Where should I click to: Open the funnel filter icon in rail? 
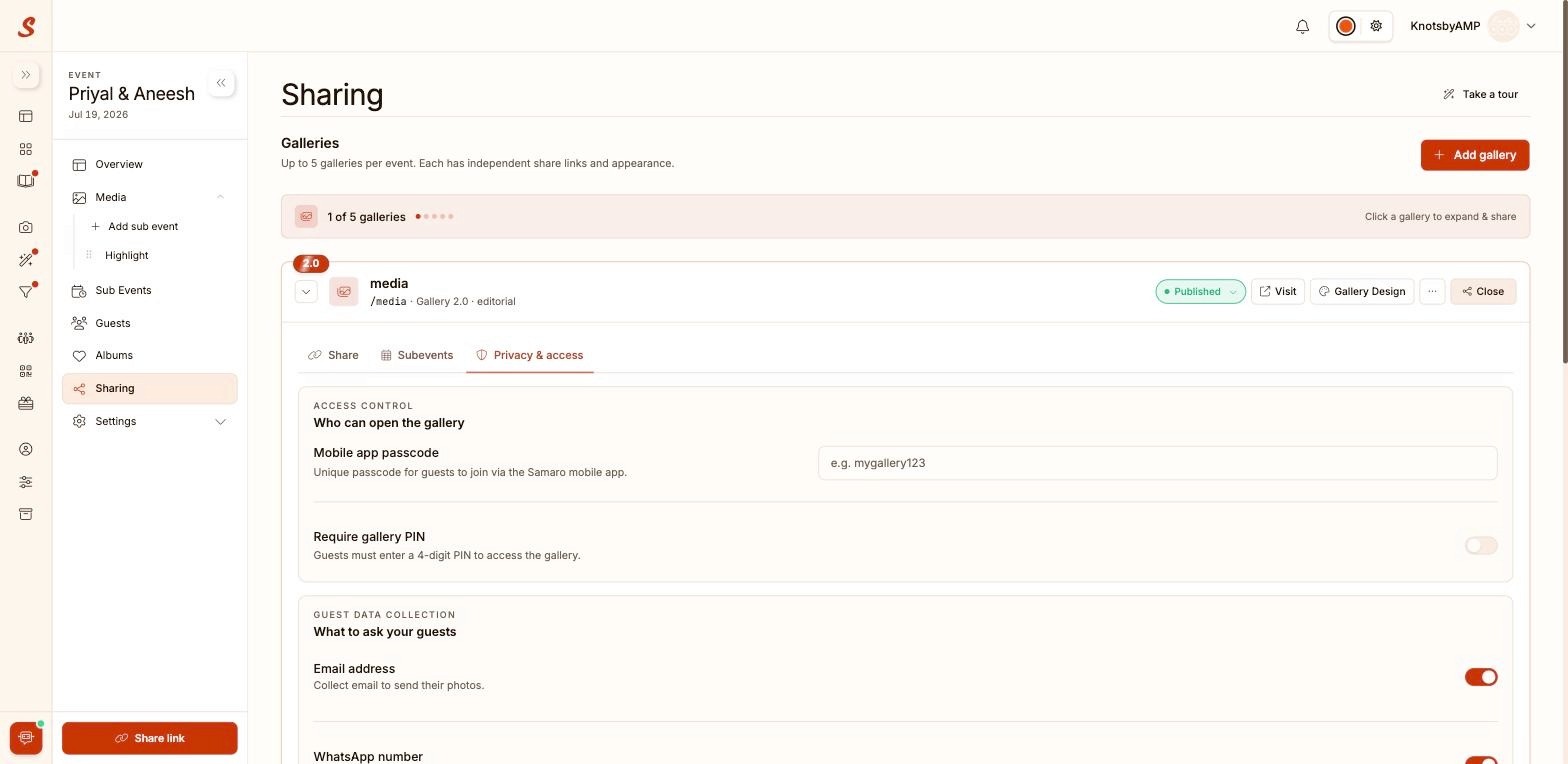[26, 292]
